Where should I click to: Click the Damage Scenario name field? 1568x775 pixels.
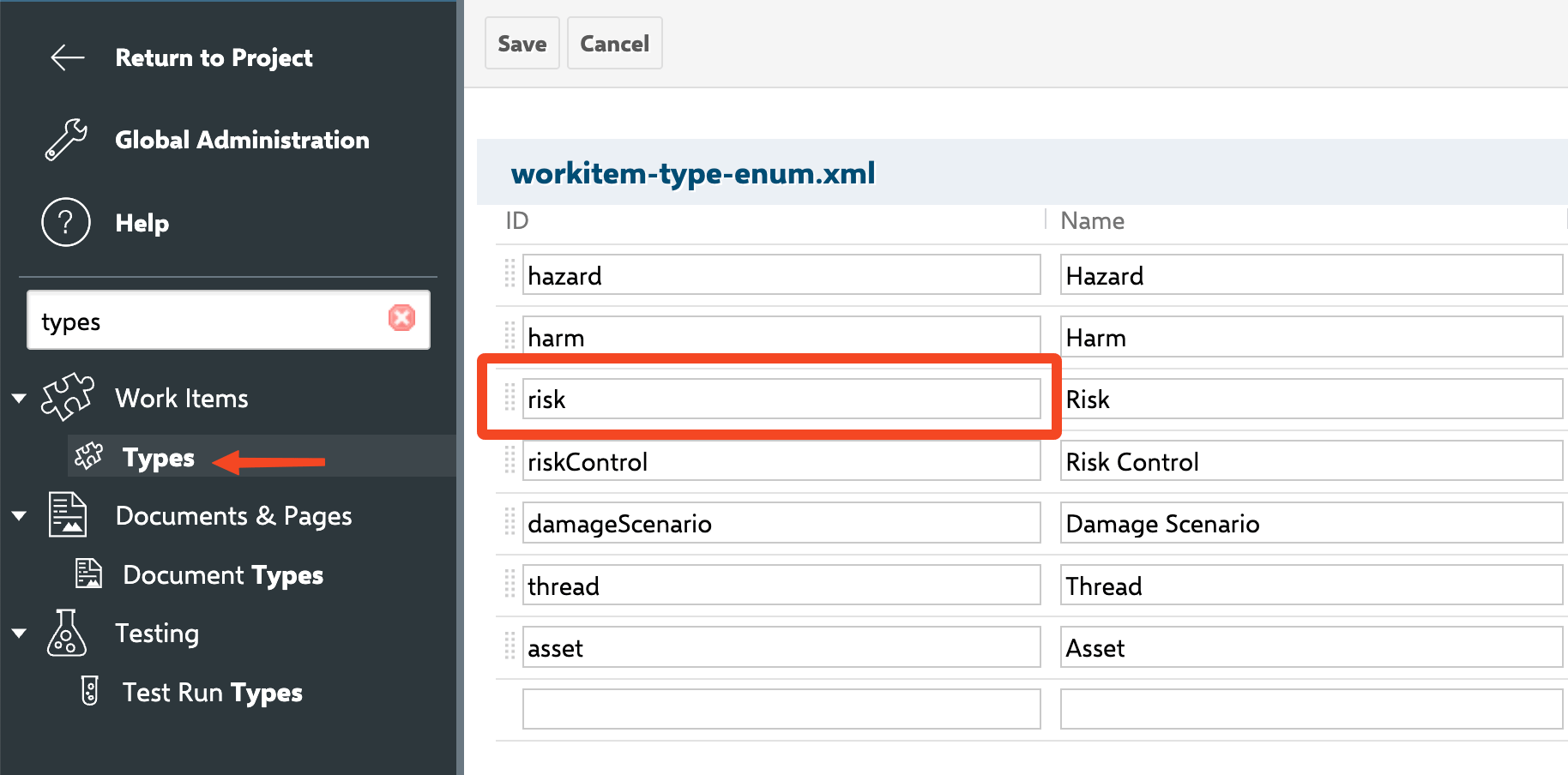click(x=1312, y=522)
